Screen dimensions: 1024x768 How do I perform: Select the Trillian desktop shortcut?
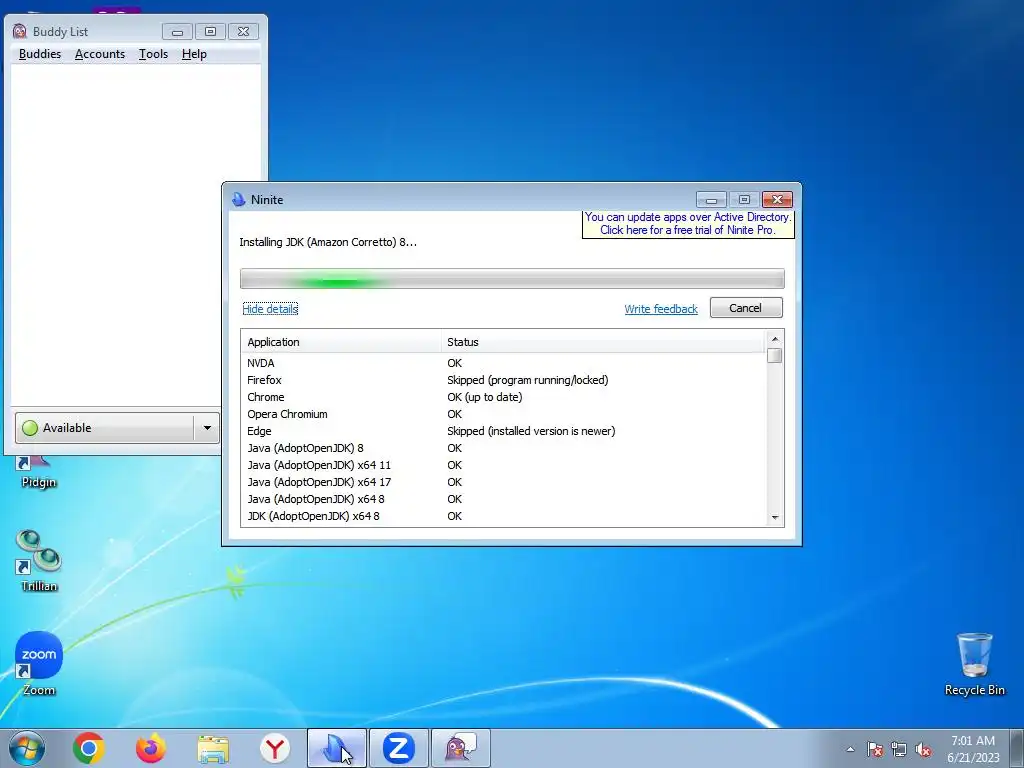(39, 560)
